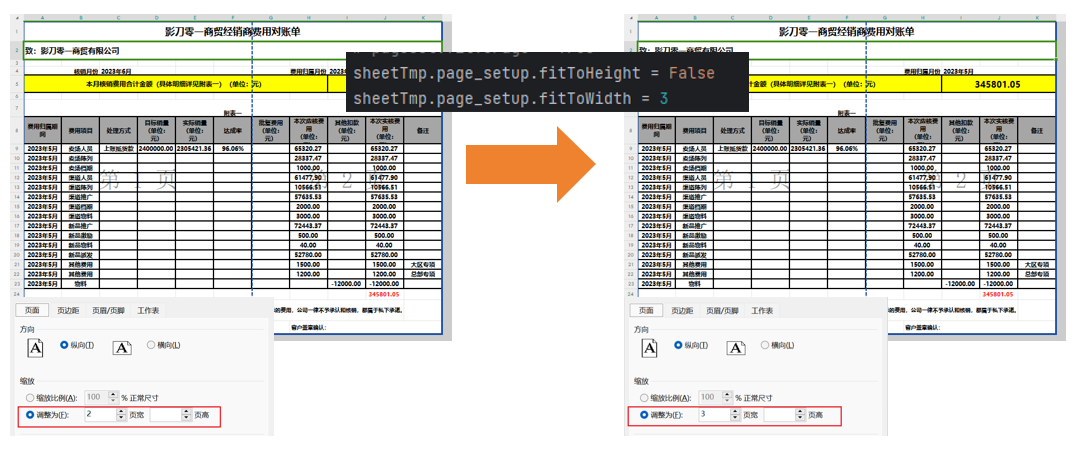1079x451 pixels.
Task: Open the 页边距 tab in left dialog
Action: coord(68,311)
